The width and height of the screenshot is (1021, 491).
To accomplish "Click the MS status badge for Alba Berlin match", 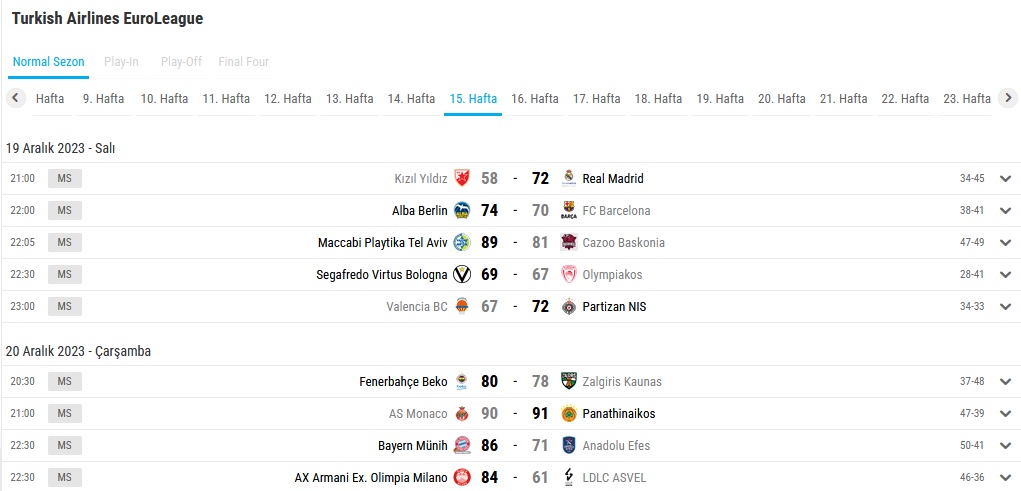I will (64, 211).
